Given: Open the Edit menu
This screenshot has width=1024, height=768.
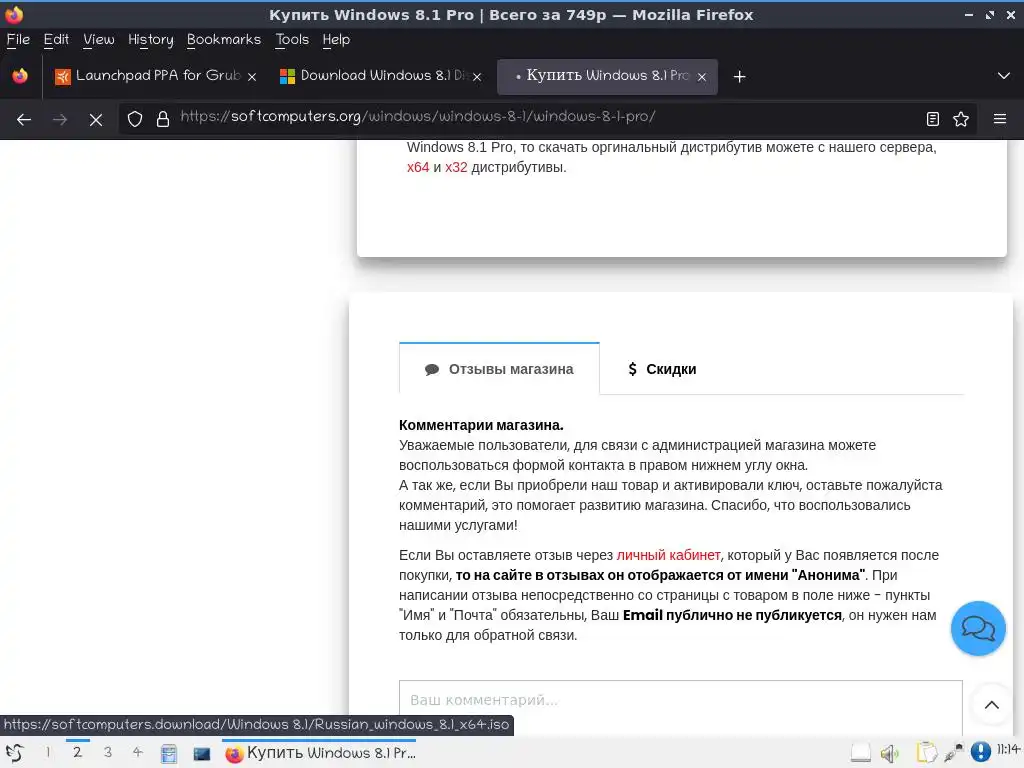Looking at the screenshot, I should [x=56, y=40].
